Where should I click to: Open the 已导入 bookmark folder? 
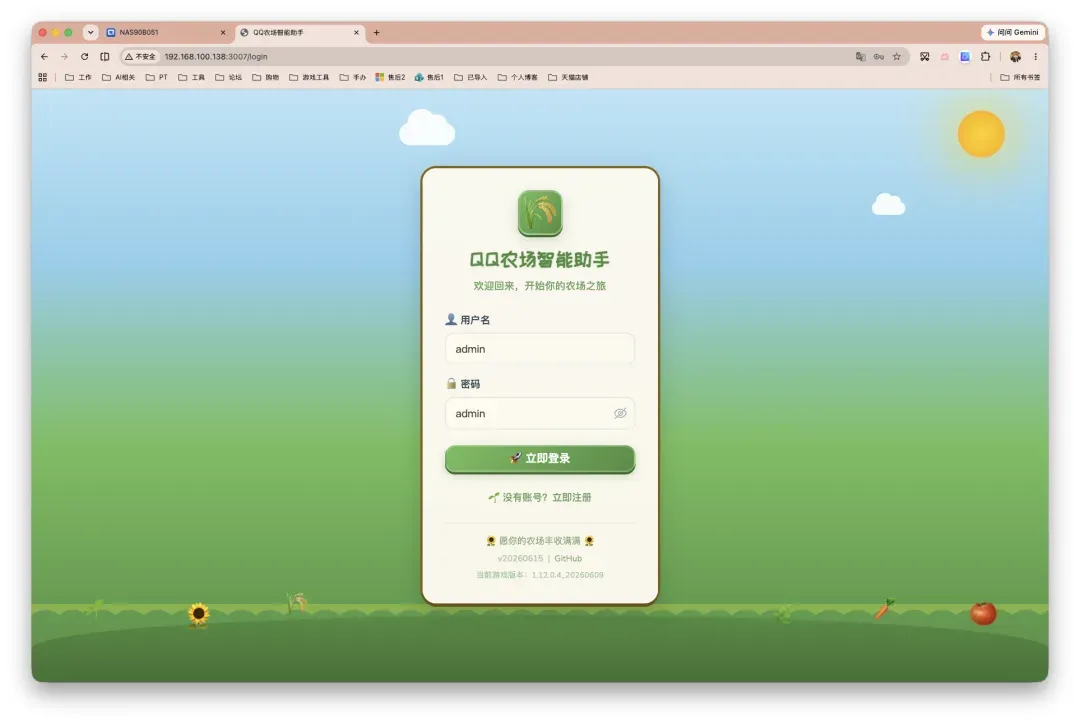470,77
